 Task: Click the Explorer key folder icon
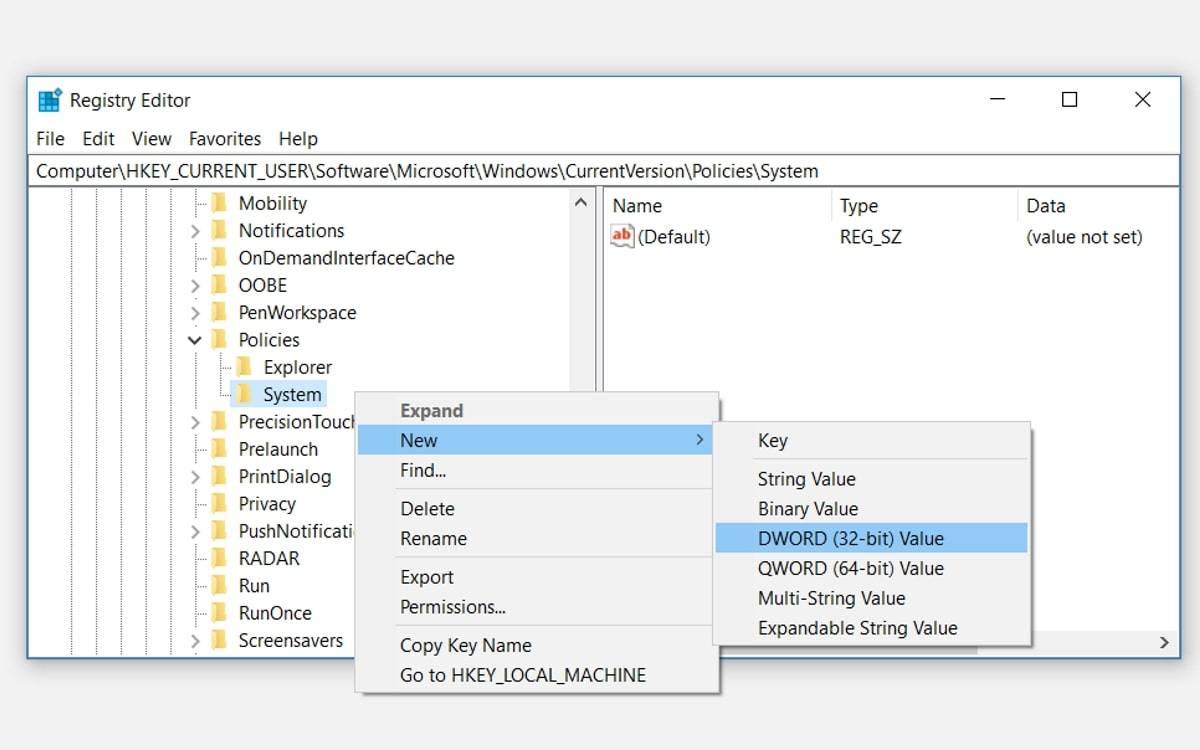point(246,367)
